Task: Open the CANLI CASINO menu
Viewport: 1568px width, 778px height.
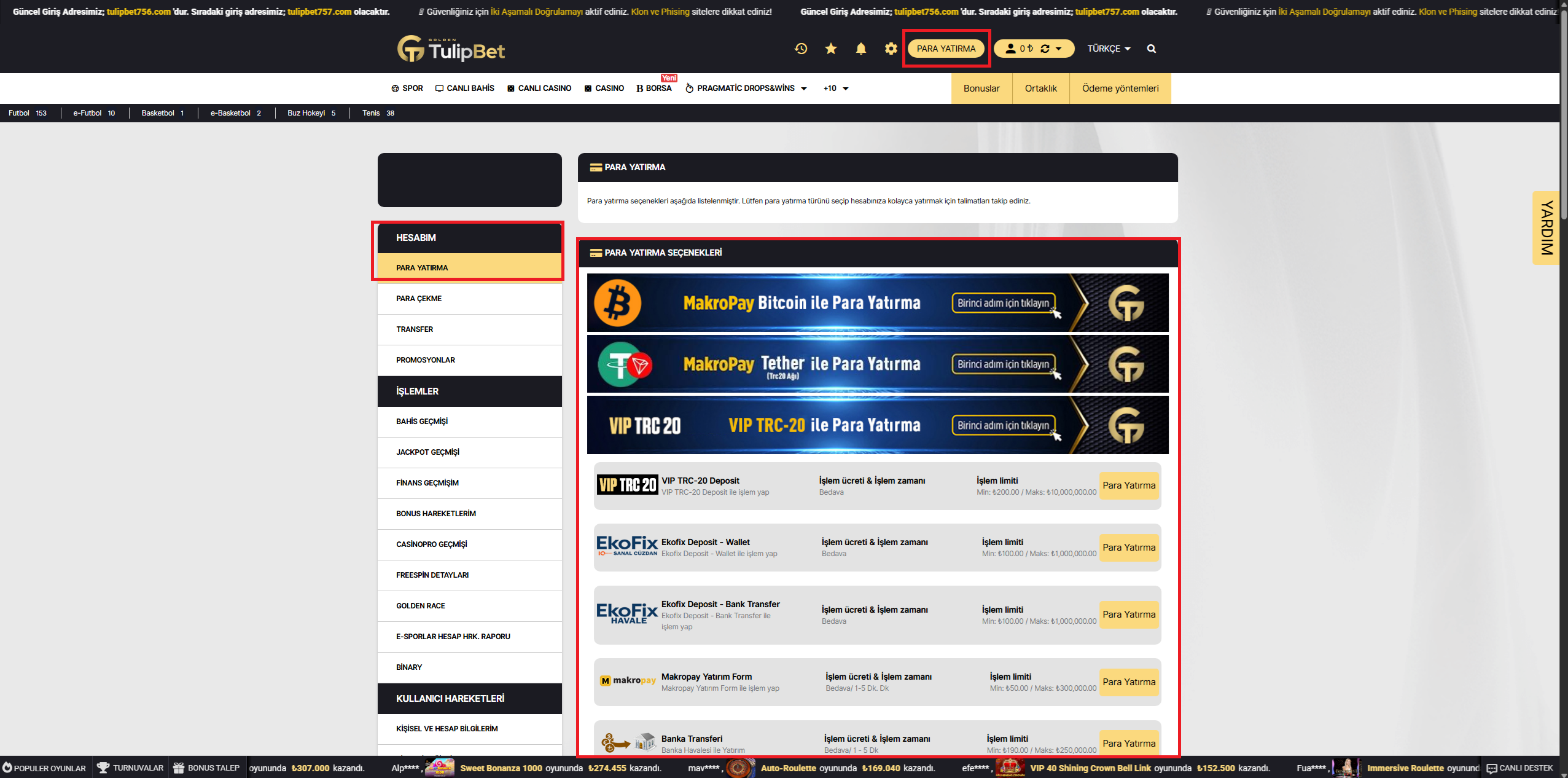Action: point(539,88)
